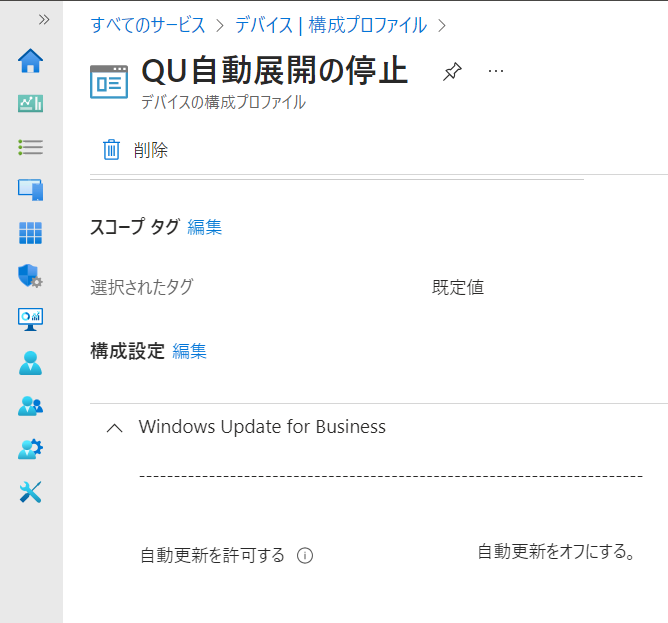Go to Home in sidebar
This screenshot has height=623, width=668.
31,61
